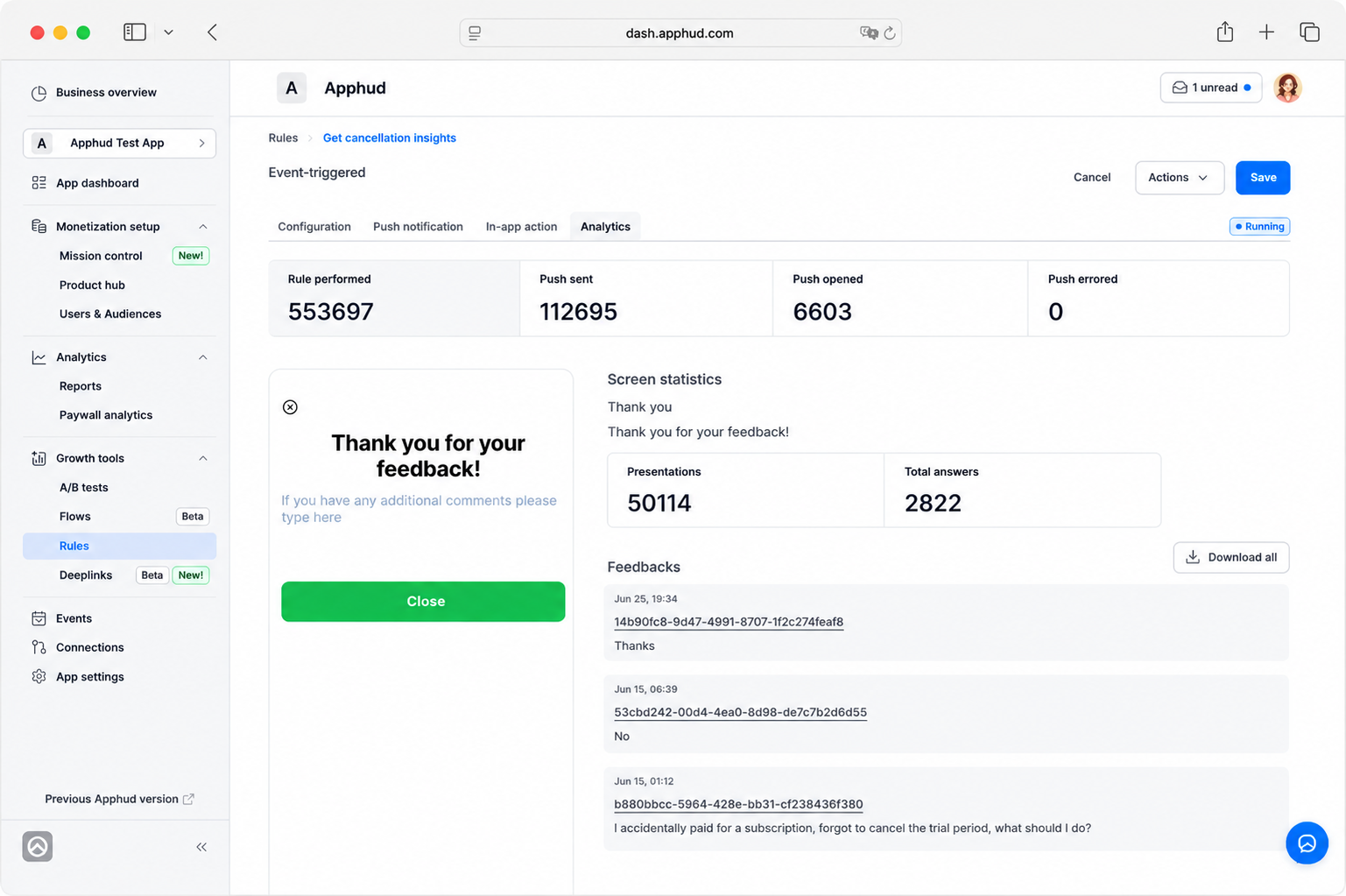Click the Running status badge
Image resolution: width=1346 pixels, height=896 pixels.
point(1259,227)
